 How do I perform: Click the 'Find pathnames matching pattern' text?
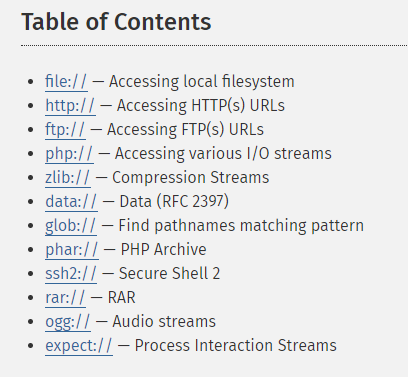(x=241, y=226)
